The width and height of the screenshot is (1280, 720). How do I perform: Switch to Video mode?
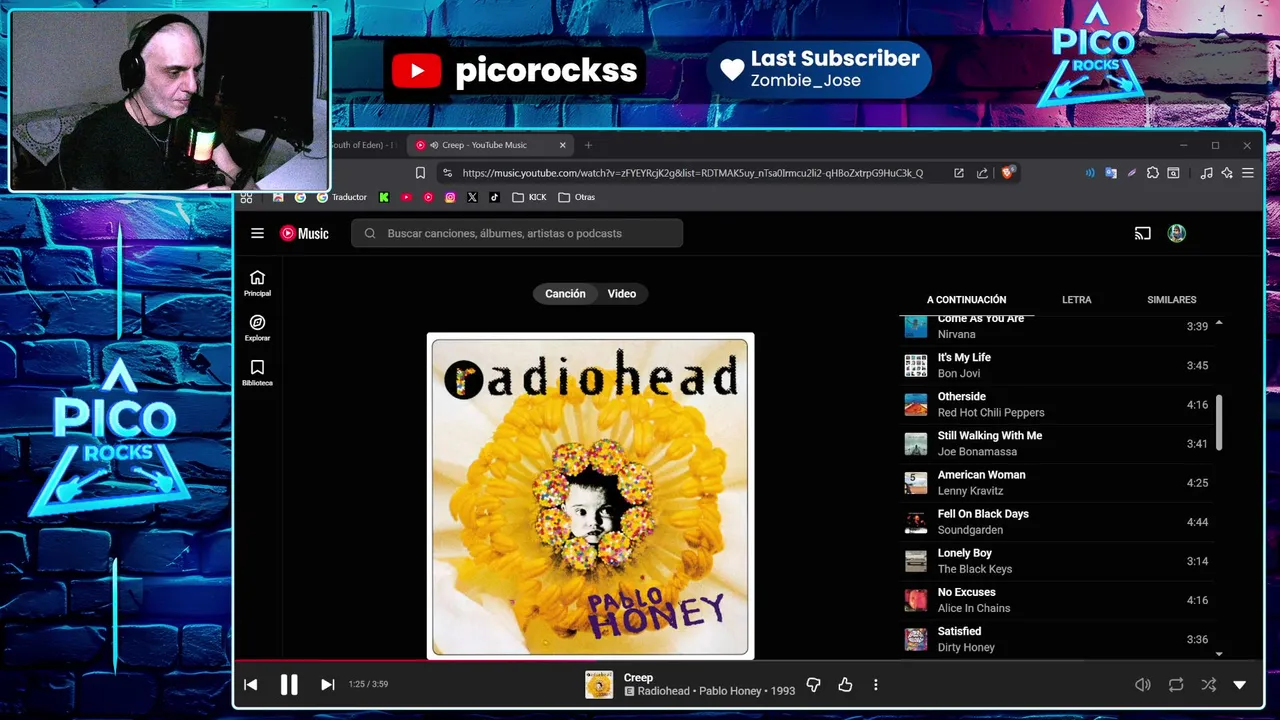622,293
